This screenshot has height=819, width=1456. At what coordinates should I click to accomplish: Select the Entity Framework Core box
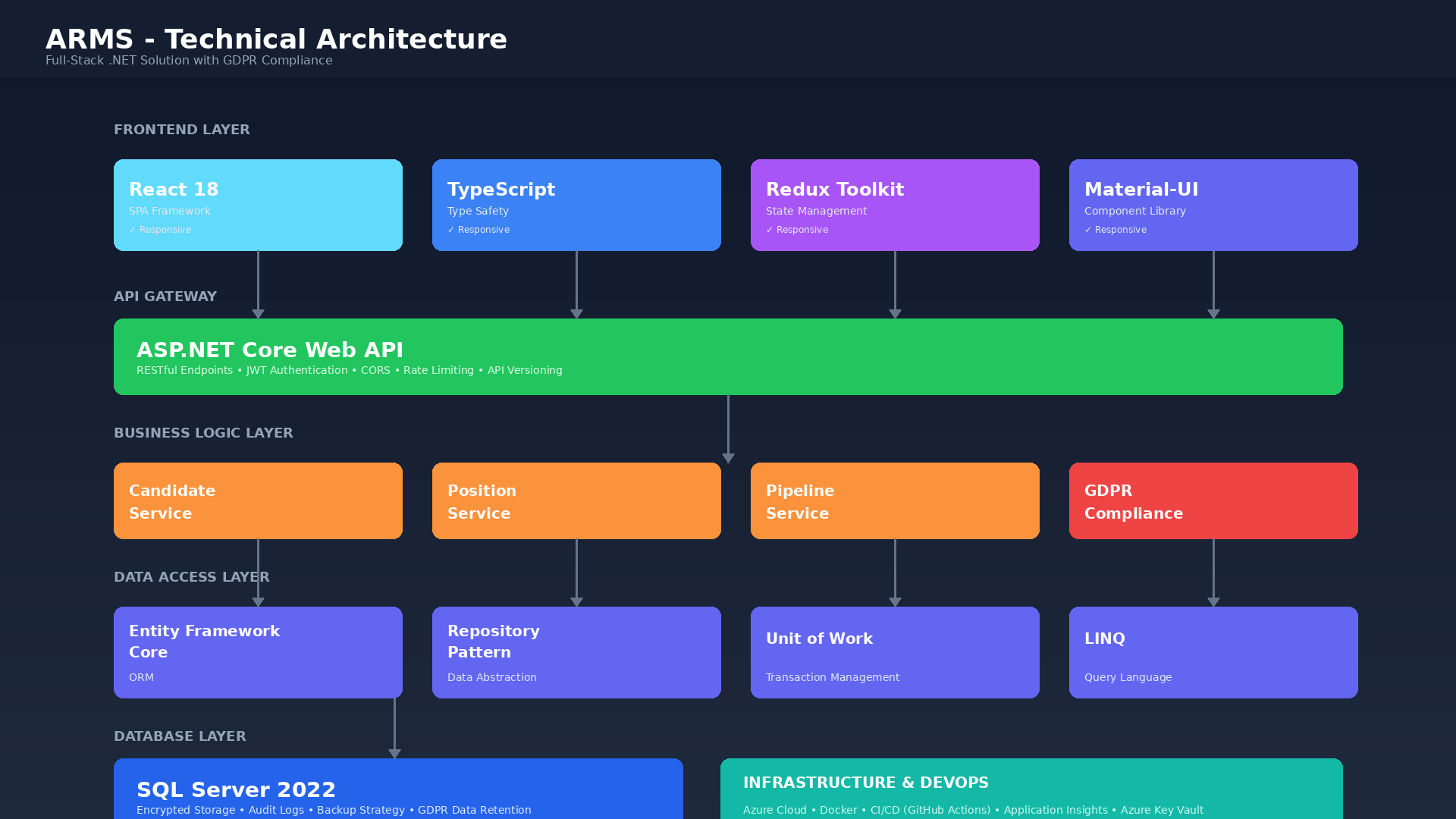[258, 652]
